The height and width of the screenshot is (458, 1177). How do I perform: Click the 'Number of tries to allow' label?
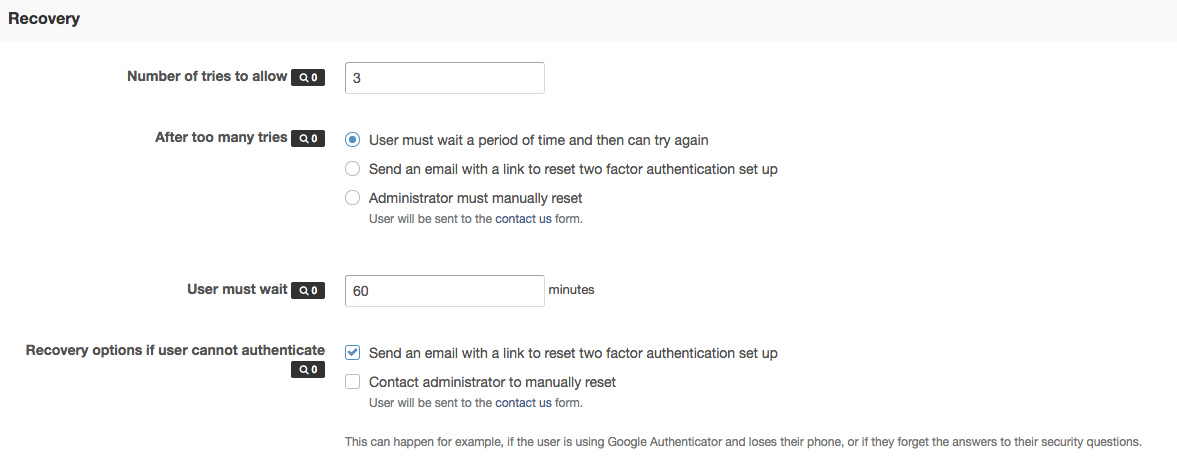tap(207, 76)
